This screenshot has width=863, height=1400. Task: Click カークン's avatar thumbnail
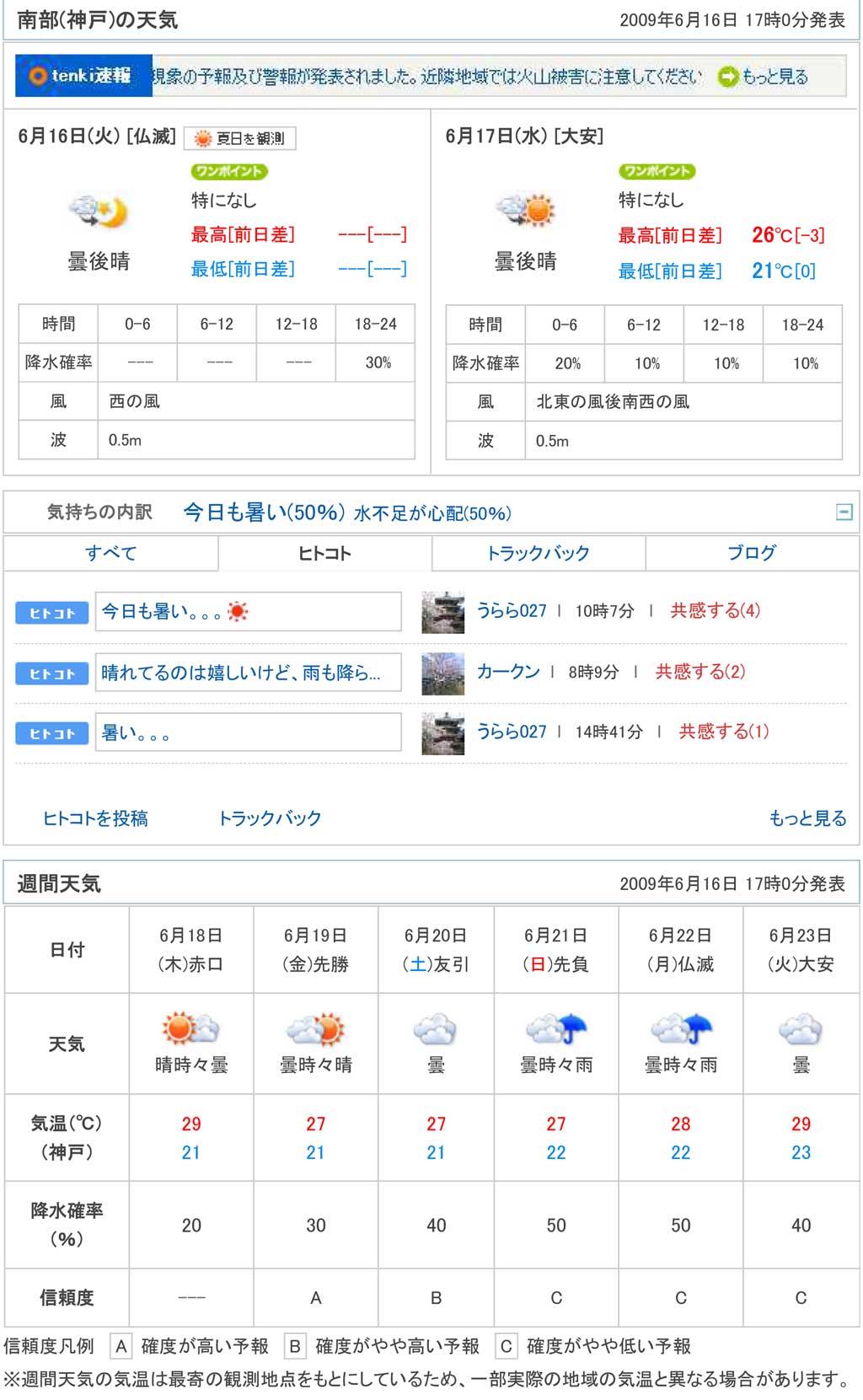(x=442, y=673)
